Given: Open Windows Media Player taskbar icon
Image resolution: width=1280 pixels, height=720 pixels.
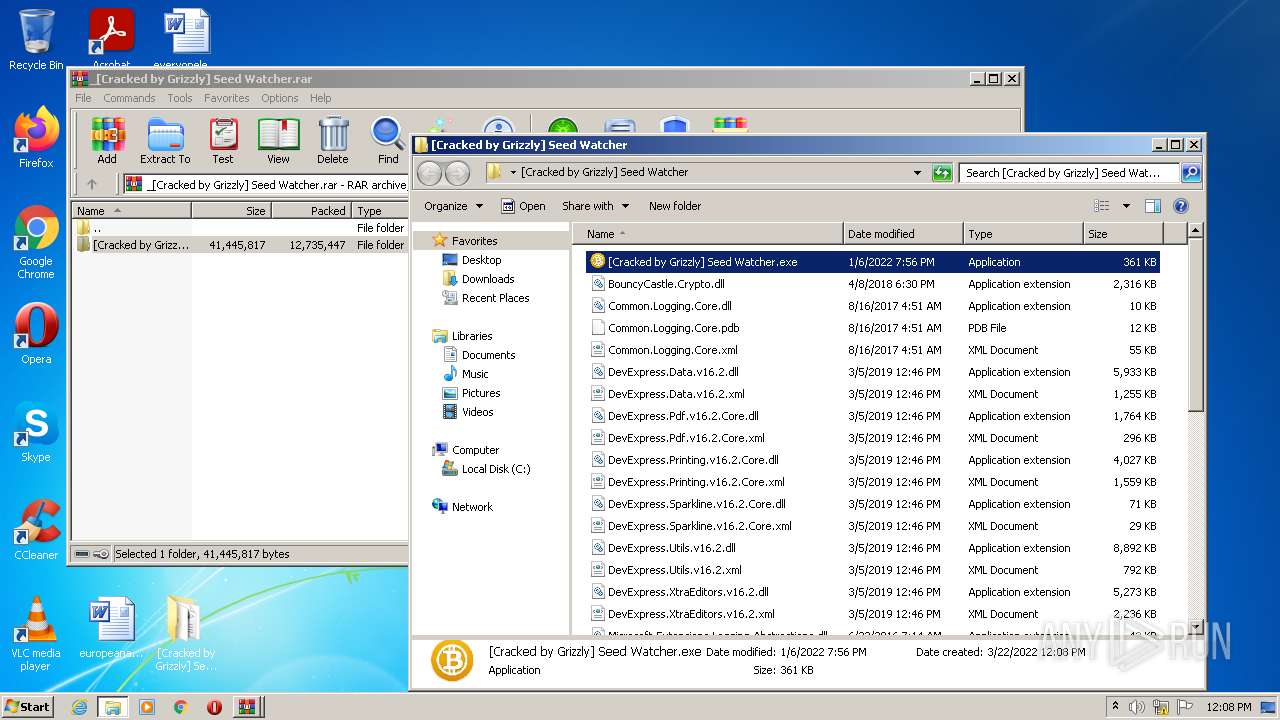Looking at the screenshot, I should [x=147, y=707].
